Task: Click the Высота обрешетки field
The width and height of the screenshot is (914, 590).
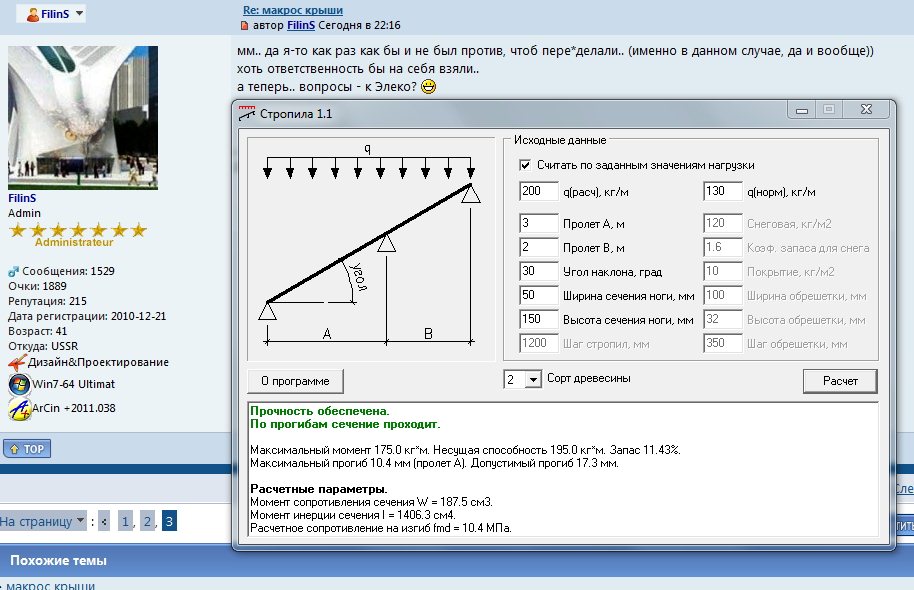Action: pos(723,319)
